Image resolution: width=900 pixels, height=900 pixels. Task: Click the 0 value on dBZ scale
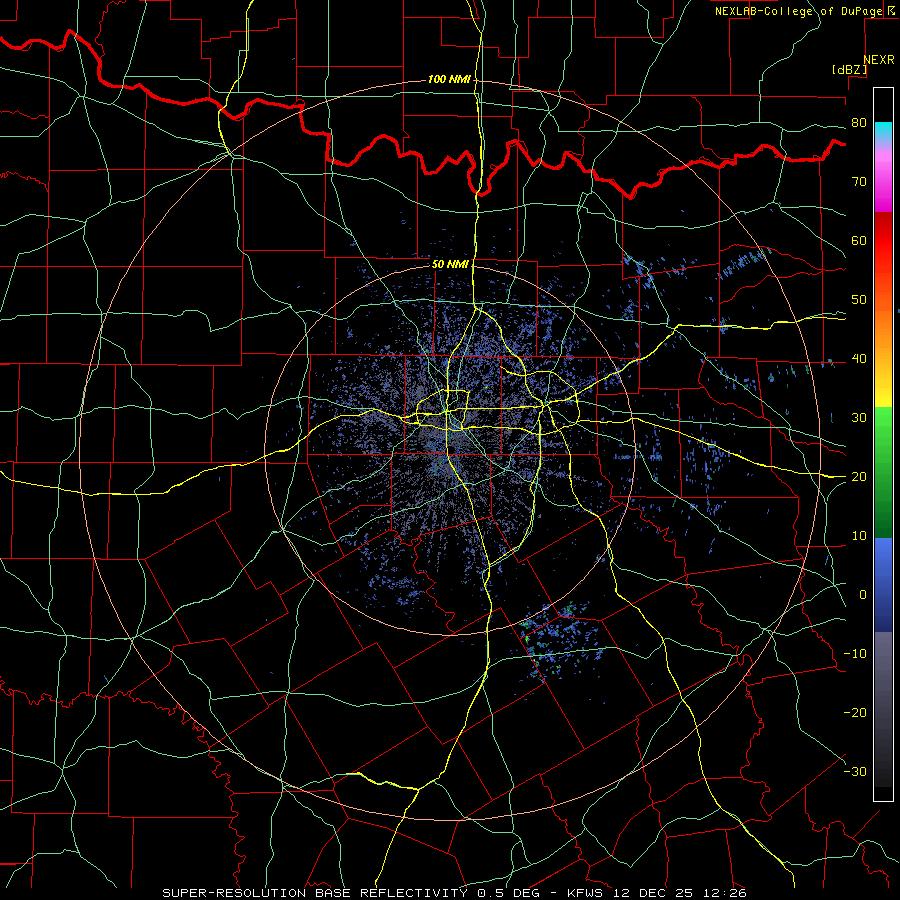click(x=863, y=595)
